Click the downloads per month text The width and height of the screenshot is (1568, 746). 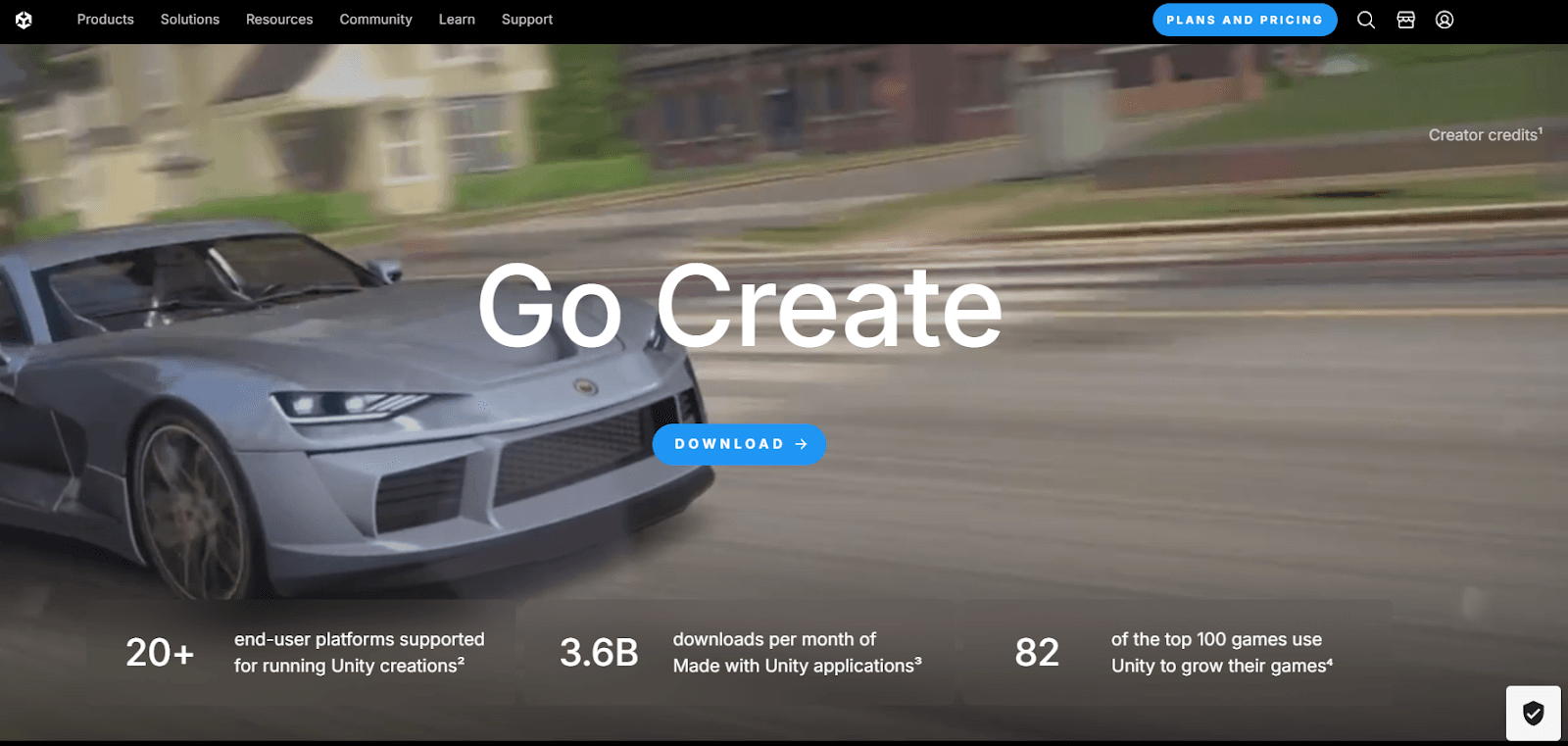click(797, 652)
